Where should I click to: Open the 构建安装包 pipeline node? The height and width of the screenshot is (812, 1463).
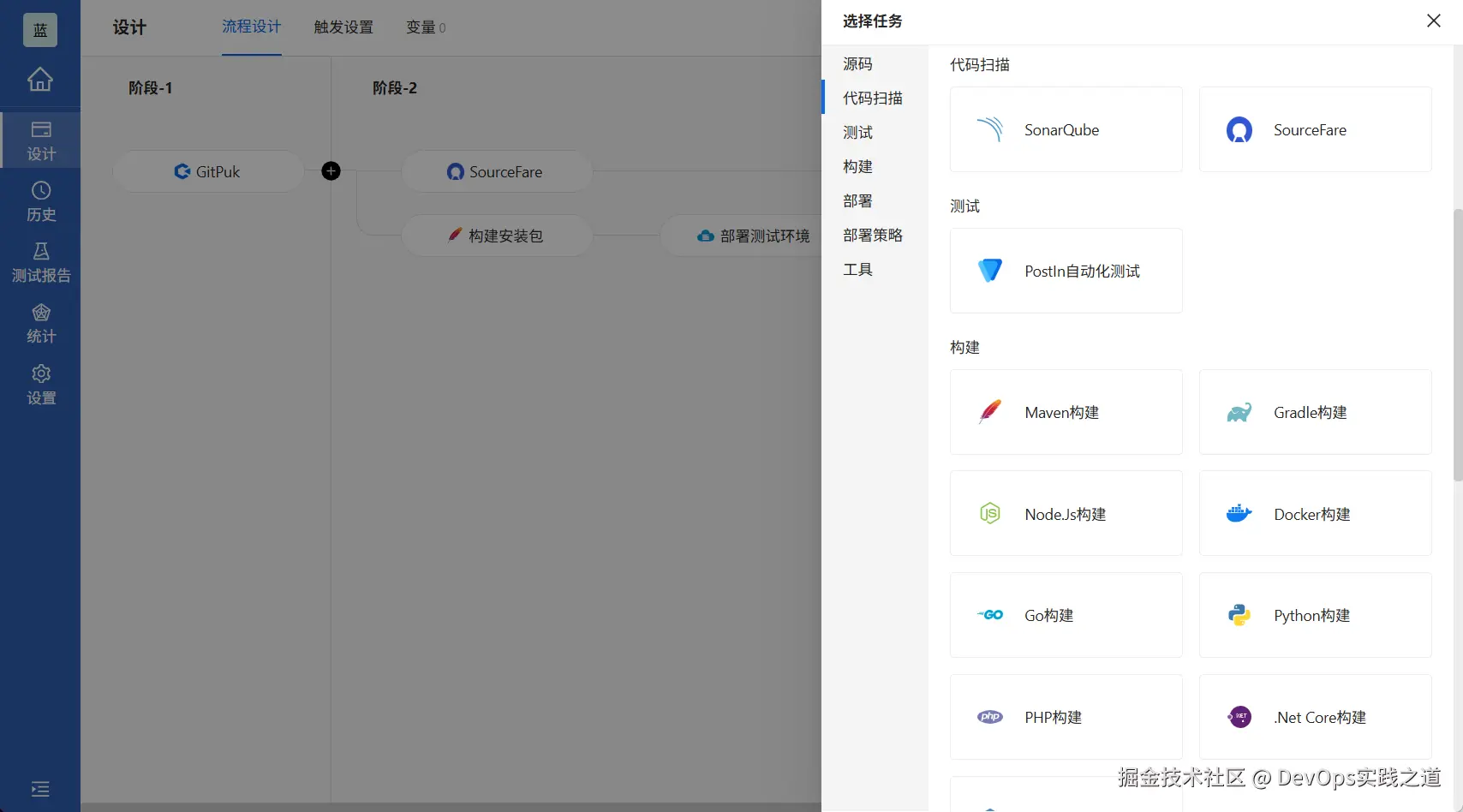point(497,236)
